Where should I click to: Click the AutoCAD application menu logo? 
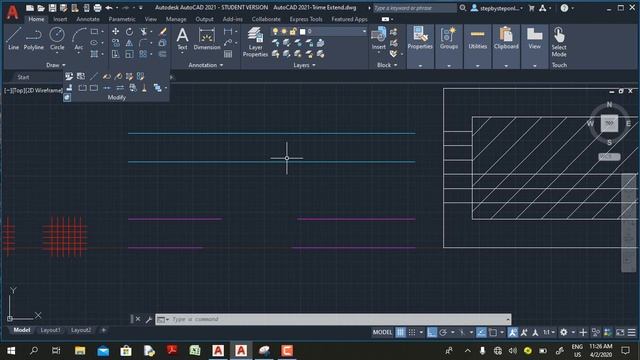(x=12, y=12)
